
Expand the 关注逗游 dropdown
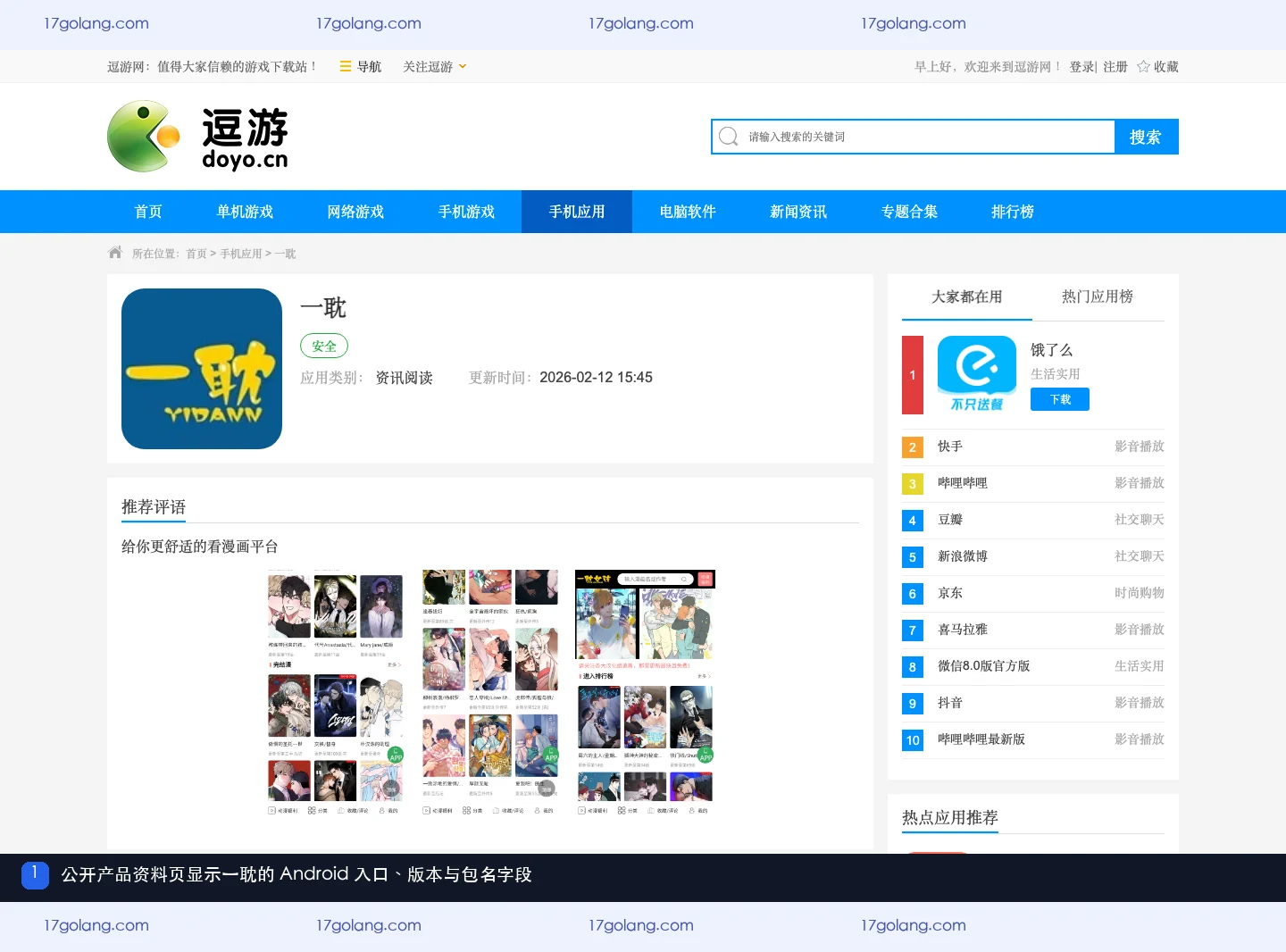[x=435, y=66]
